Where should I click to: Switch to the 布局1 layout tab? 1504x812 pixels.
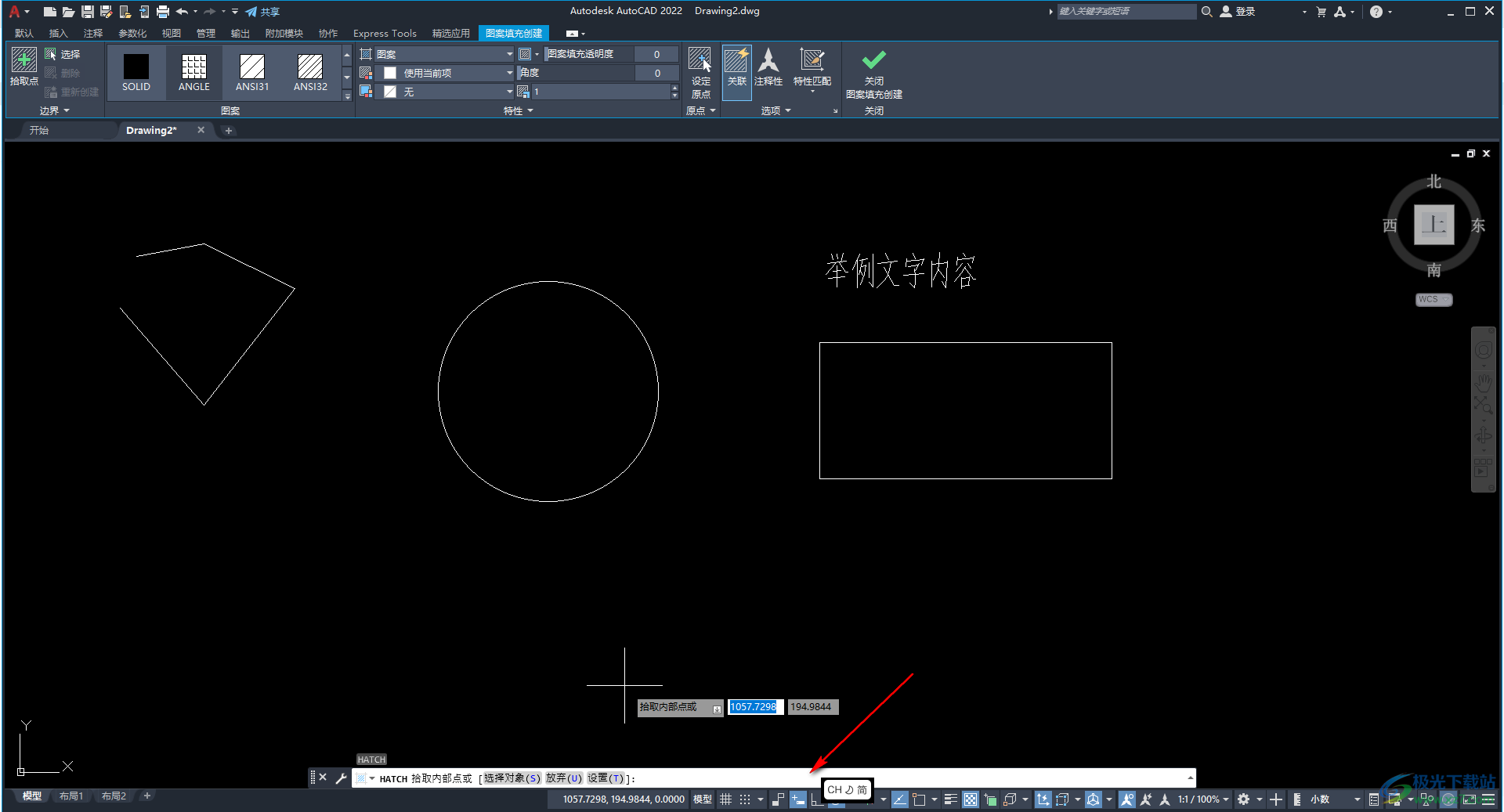71,796
